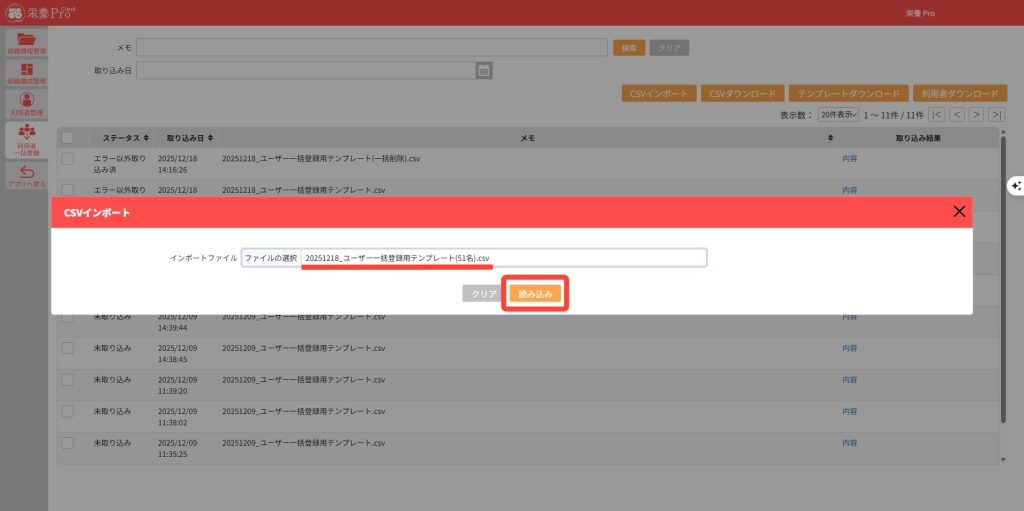
Task: Select the 利用者一括登録 sidebar icon
Action: pyautogui.click(x=26, y=139)
